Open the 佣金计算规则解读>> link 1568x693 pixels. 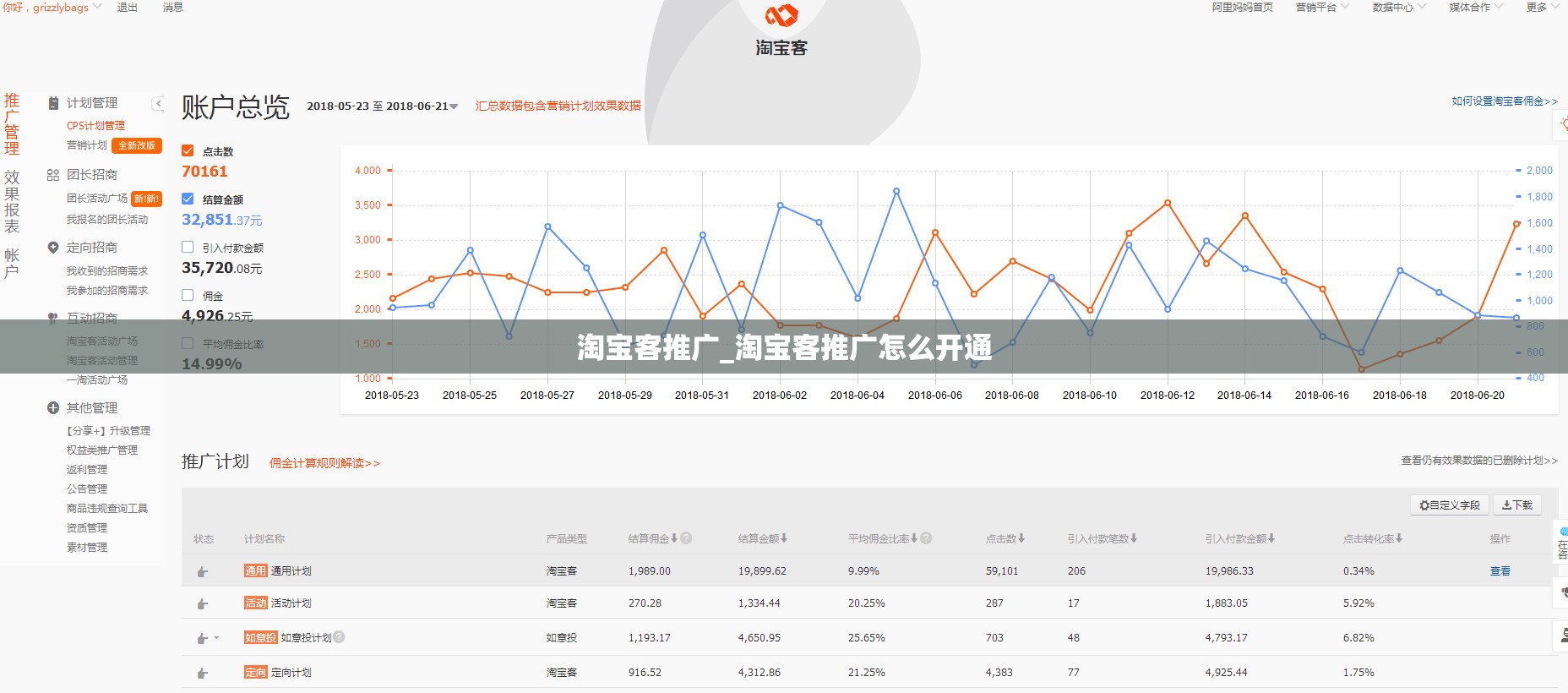tap(324, 463)
